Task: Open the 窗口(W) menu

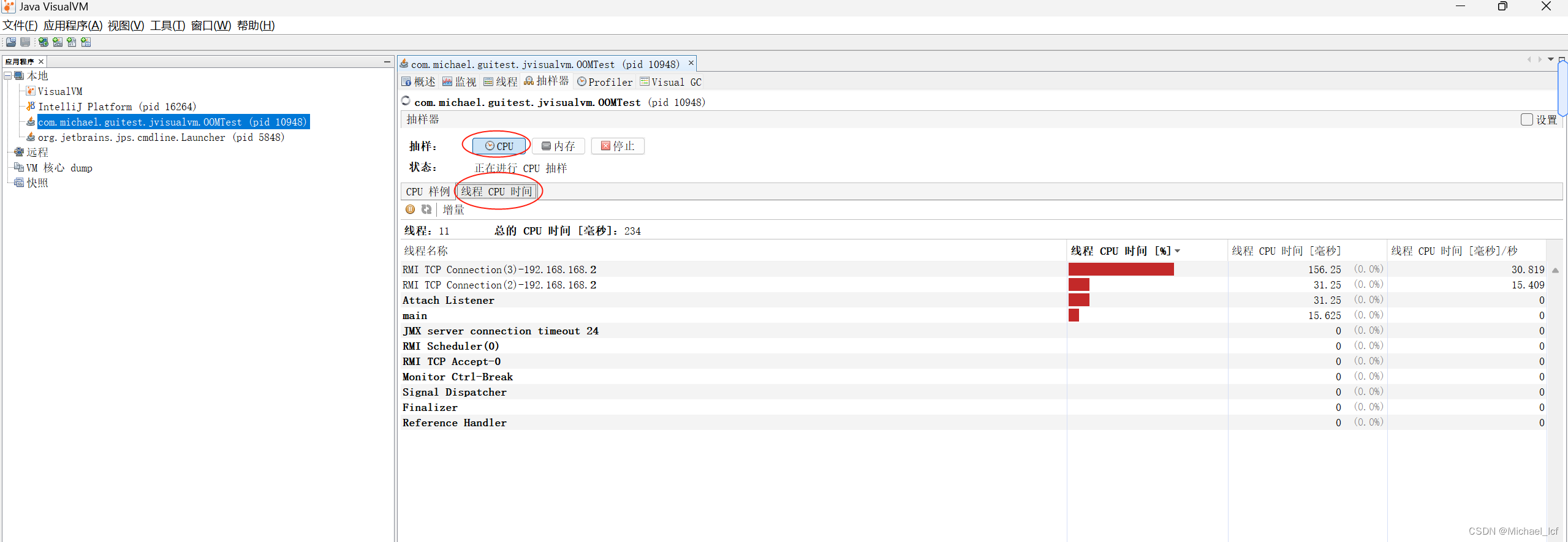Action: [211, 26]
